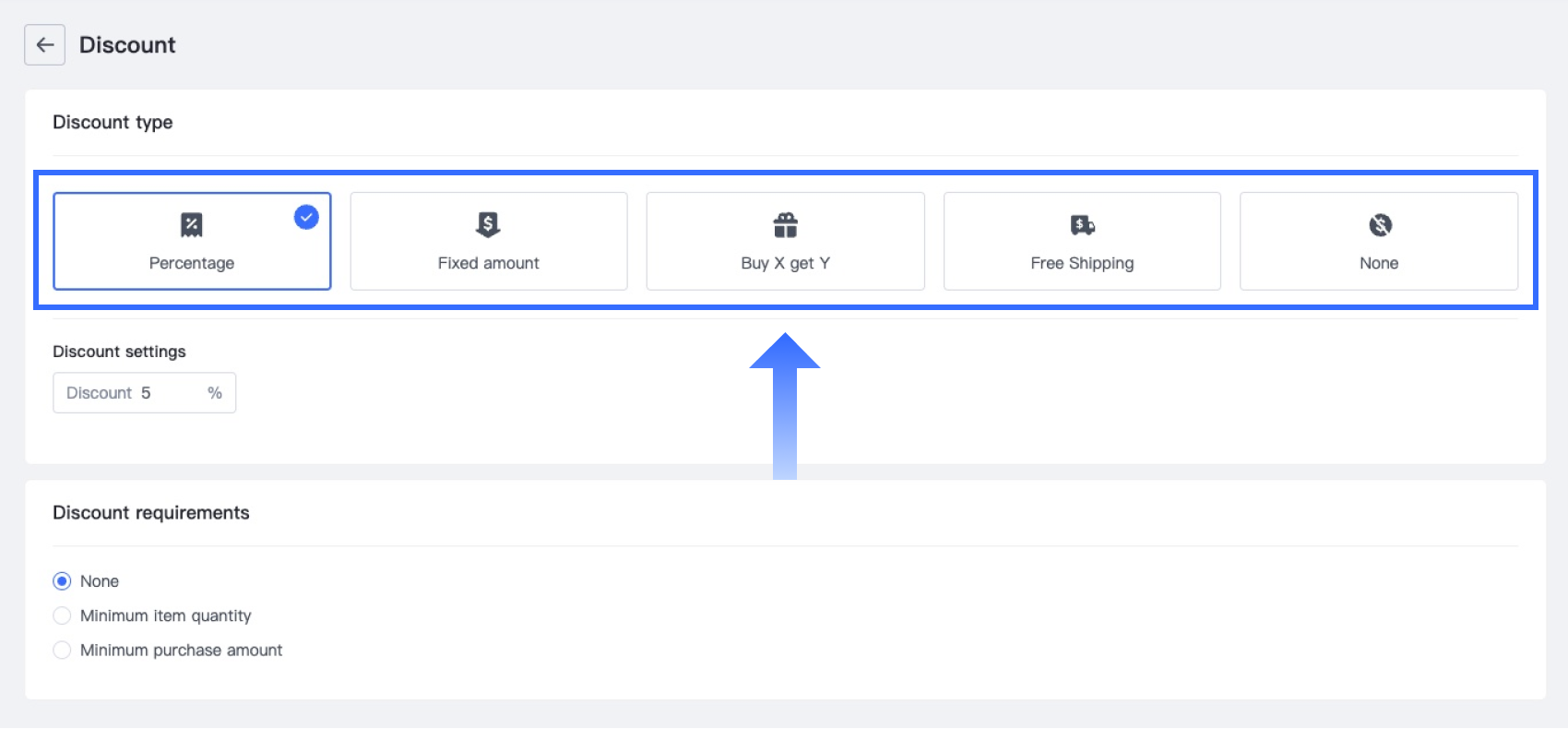This screenshot has height=729, width=1568.
Task: Click the None no-discount icon
Action: click(1380, 224)
